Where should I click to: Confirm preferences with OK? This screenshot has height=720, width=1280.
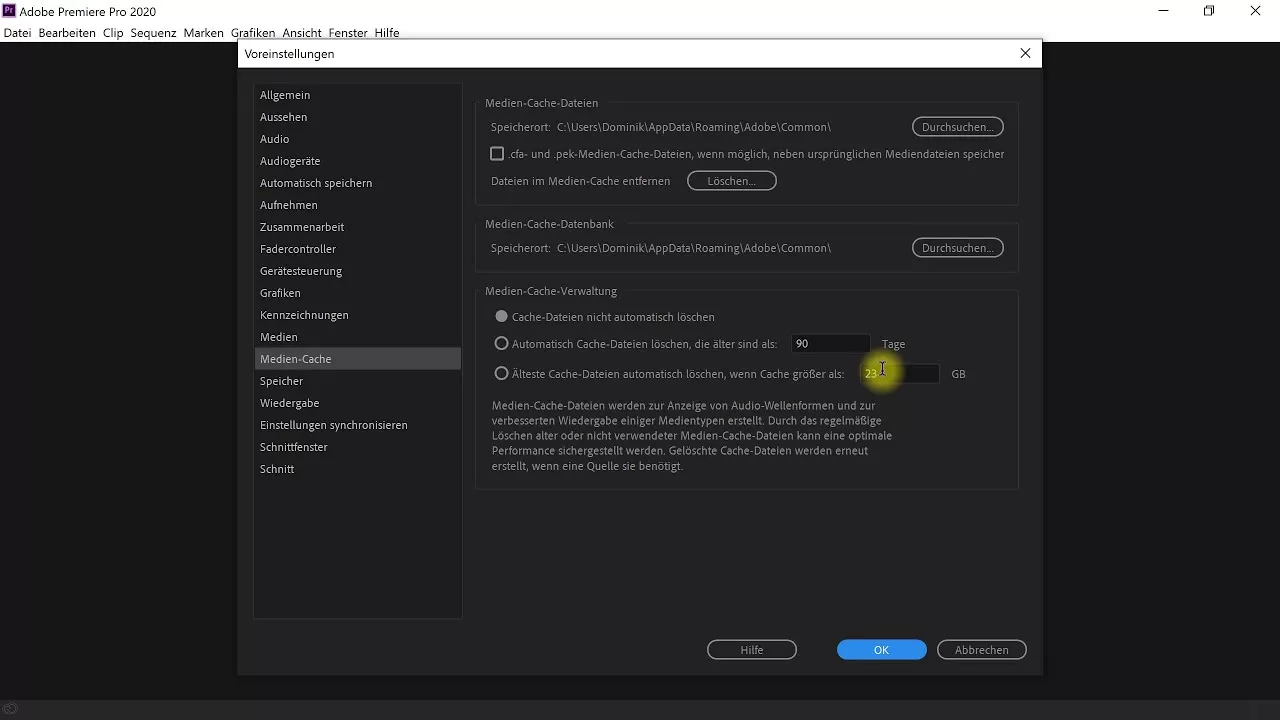pos(881,649)
